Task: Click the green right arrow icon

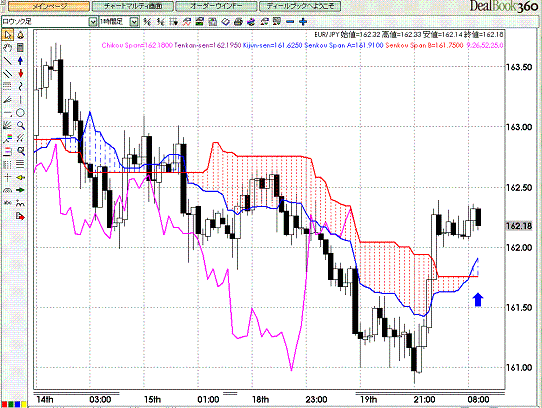Action: [20, 190]
